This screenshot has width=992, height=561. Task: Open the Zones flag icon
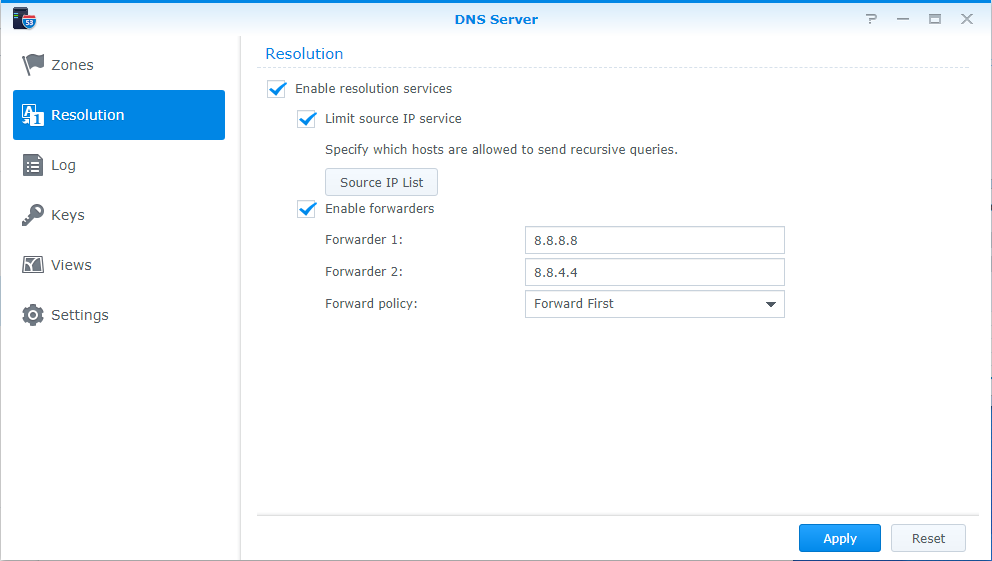click(x=33, y=65)
